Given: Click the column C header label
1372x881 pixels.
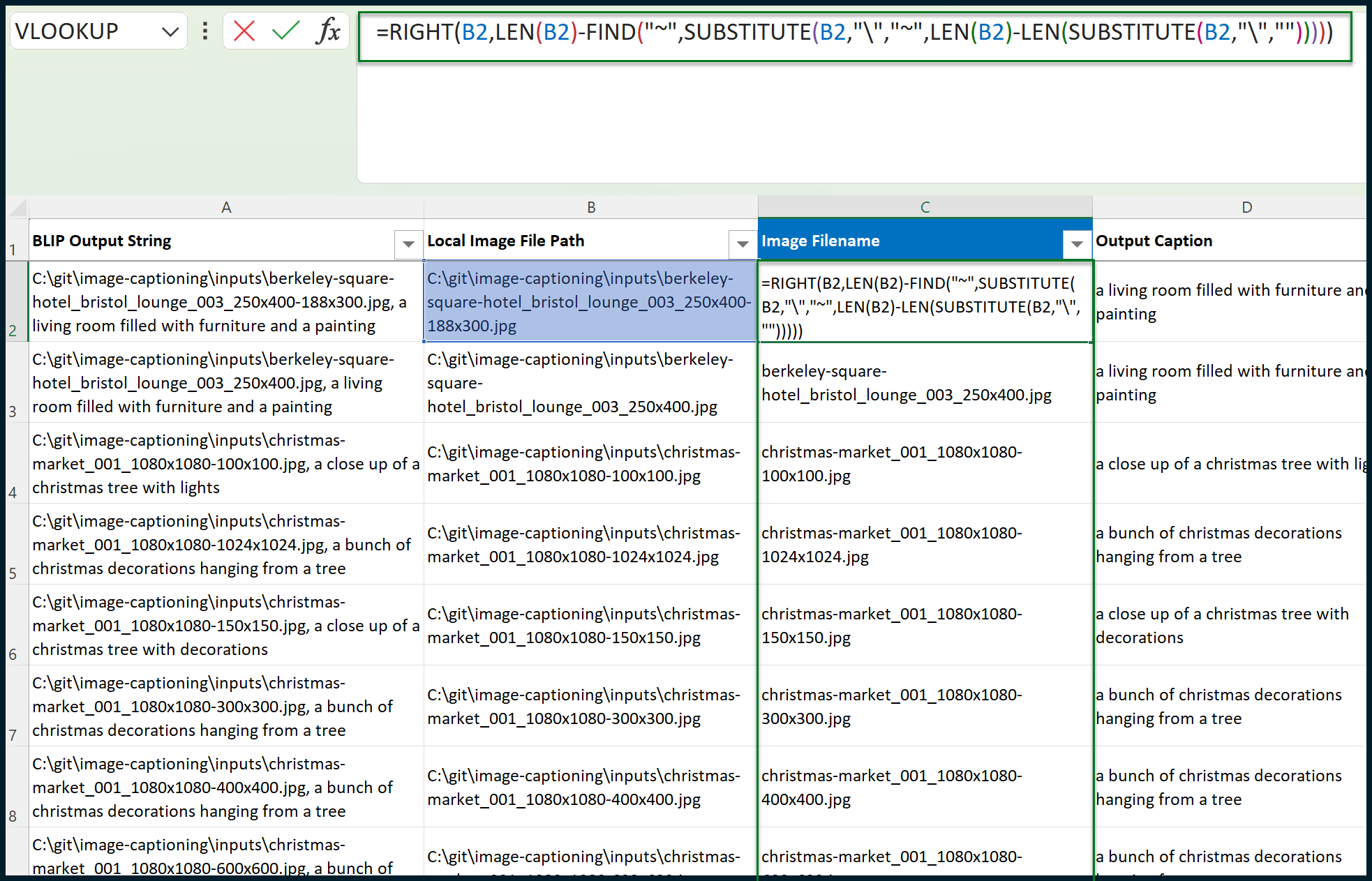Looking at the screenshot, I should pos(921,208).
